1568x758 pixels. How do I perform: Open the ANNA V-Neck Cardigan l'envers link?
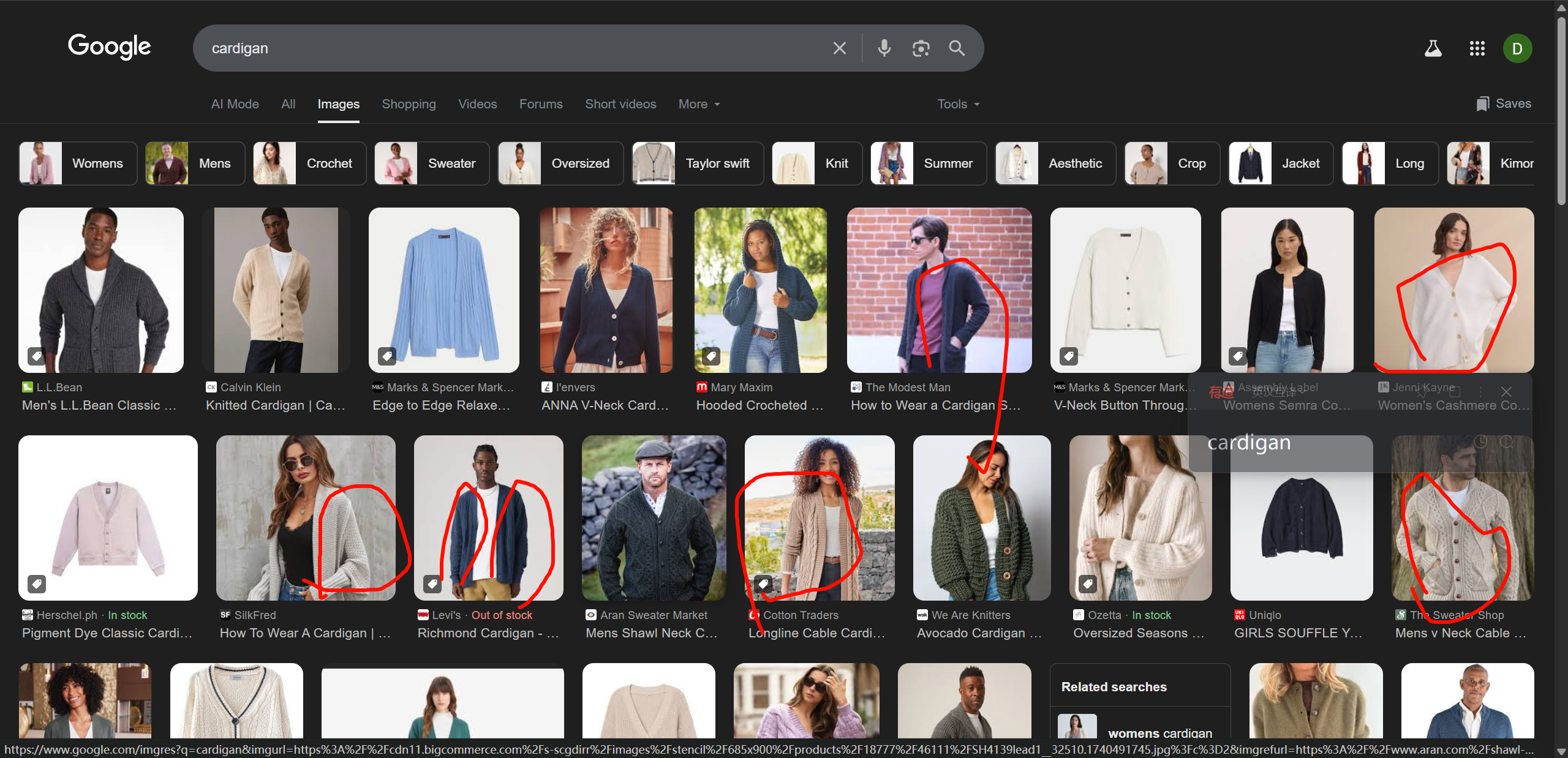click(x=605, y=405)
